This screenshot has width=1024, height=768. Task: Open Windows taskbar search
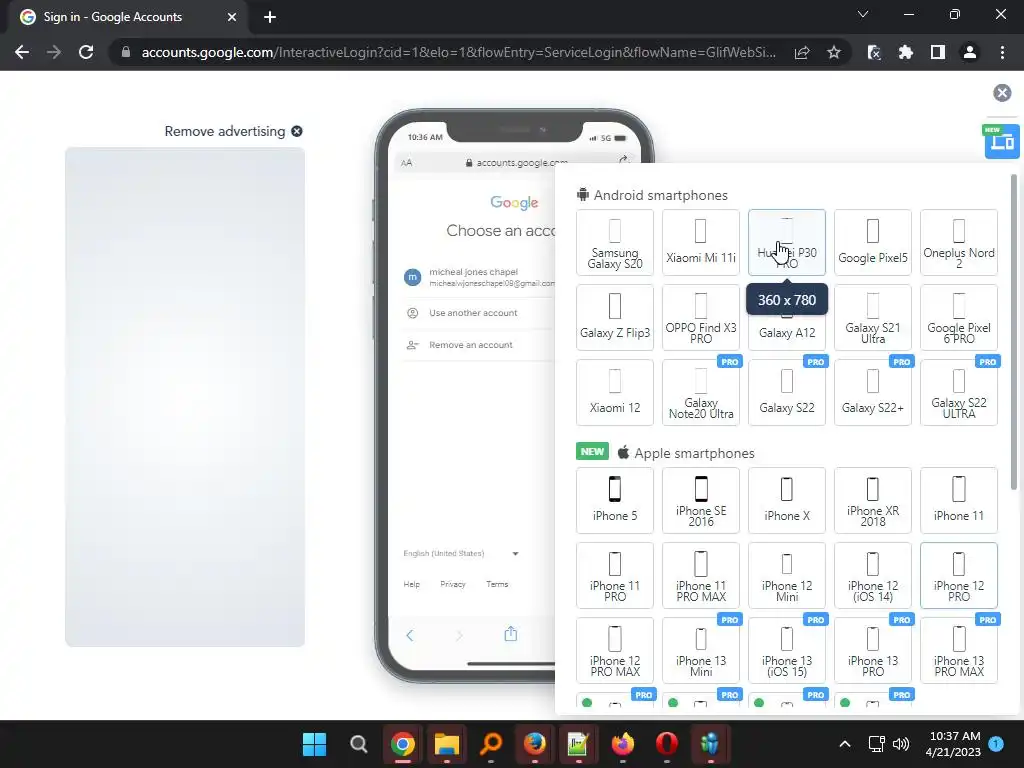click(359, 744)
